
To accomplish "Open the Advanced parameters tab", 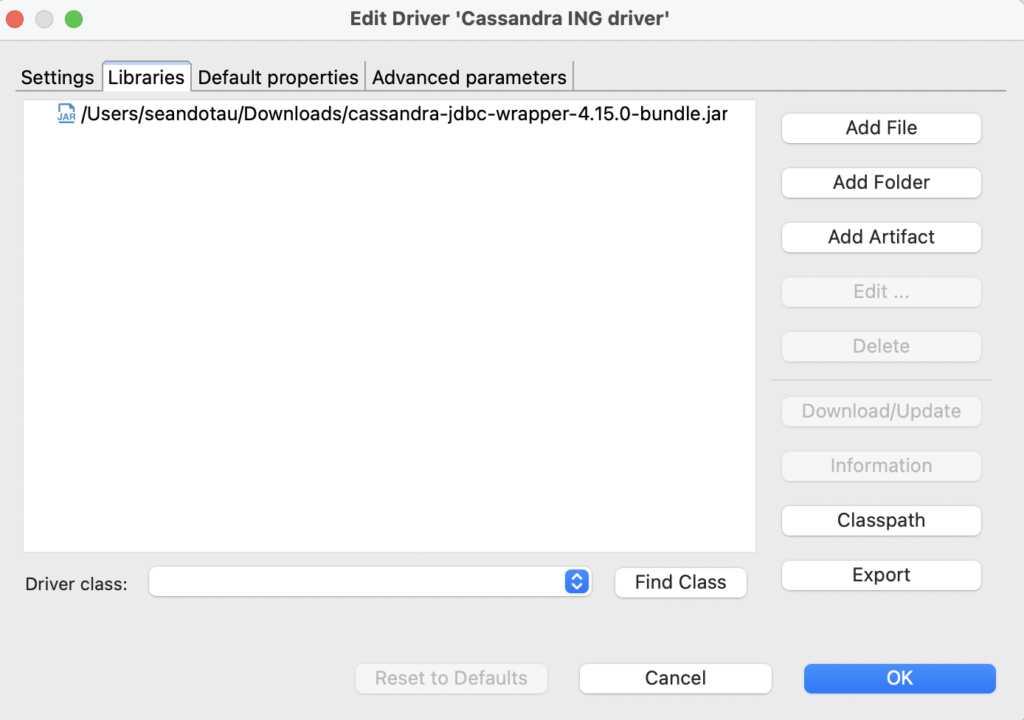I will click(469, 77).
